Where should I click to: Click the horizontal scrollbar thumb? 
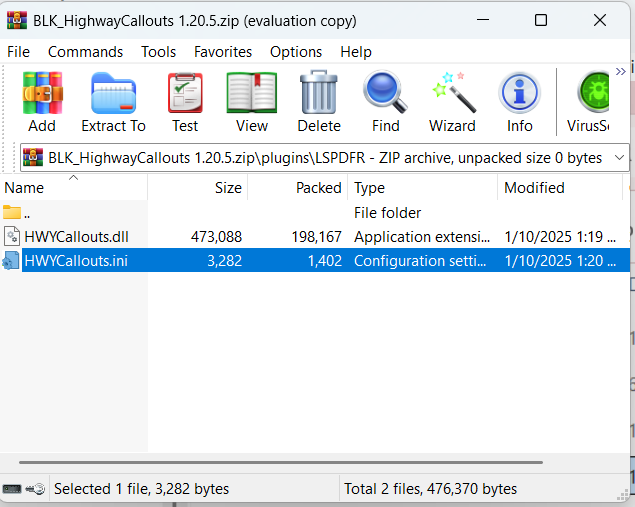click(x=281, y=462)
